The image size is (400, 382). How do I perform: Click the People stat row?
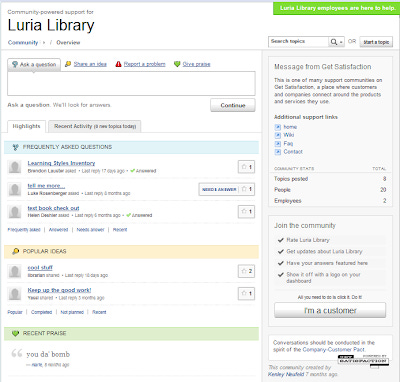(330, 190)
